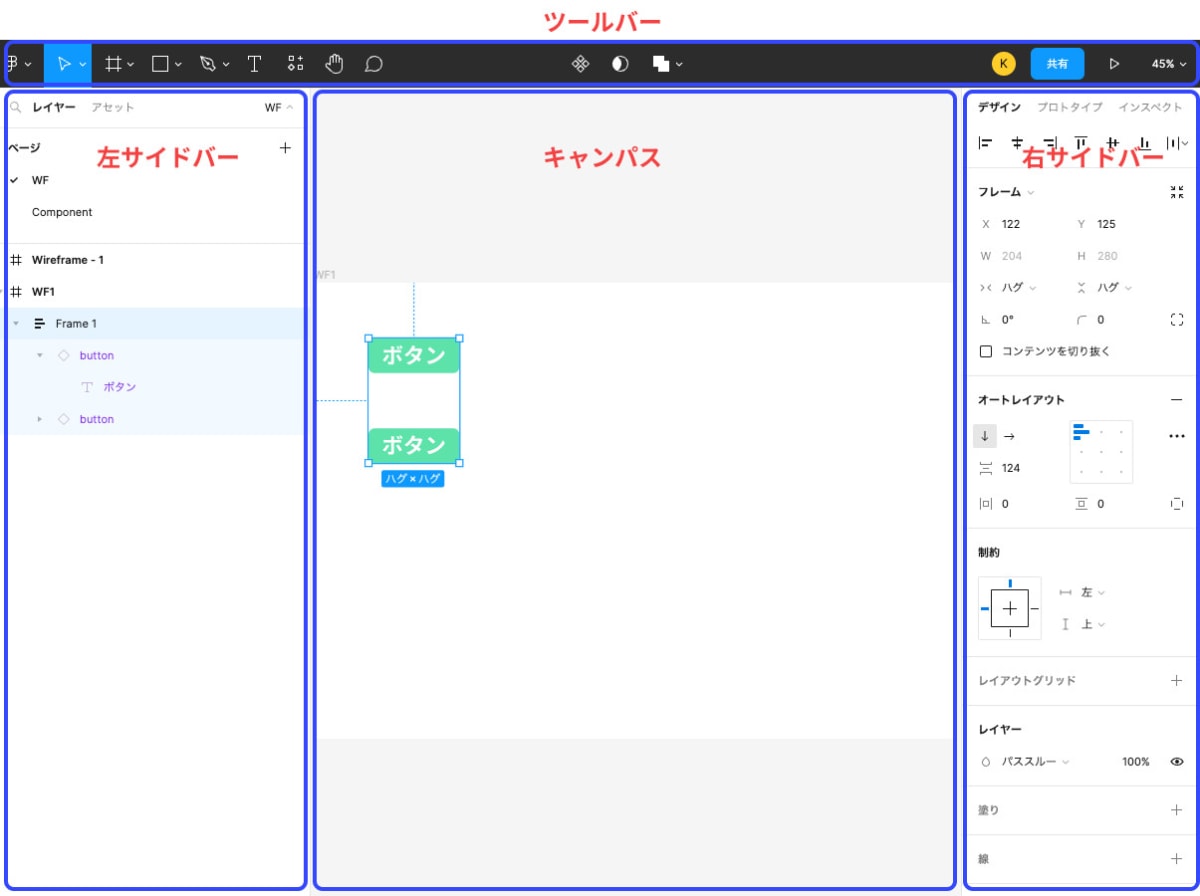Toggle layer visibility eye icon
Viewport: 1200px width, 896px height.
point(1176,761)
